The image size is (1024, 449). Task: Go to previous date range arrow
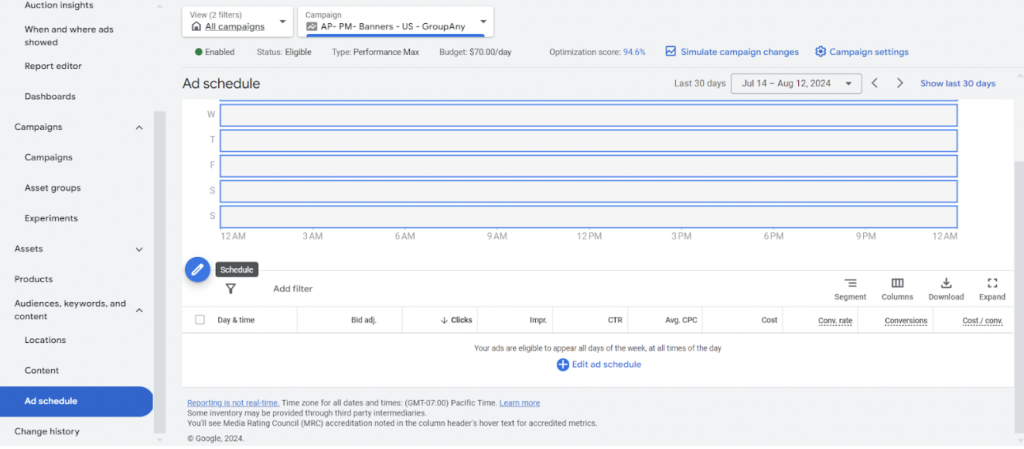875,84
